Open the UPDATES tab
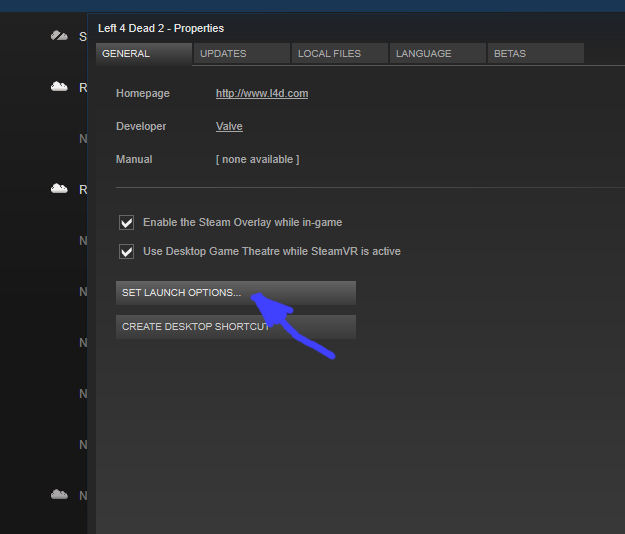 click(x=242, y=53)
